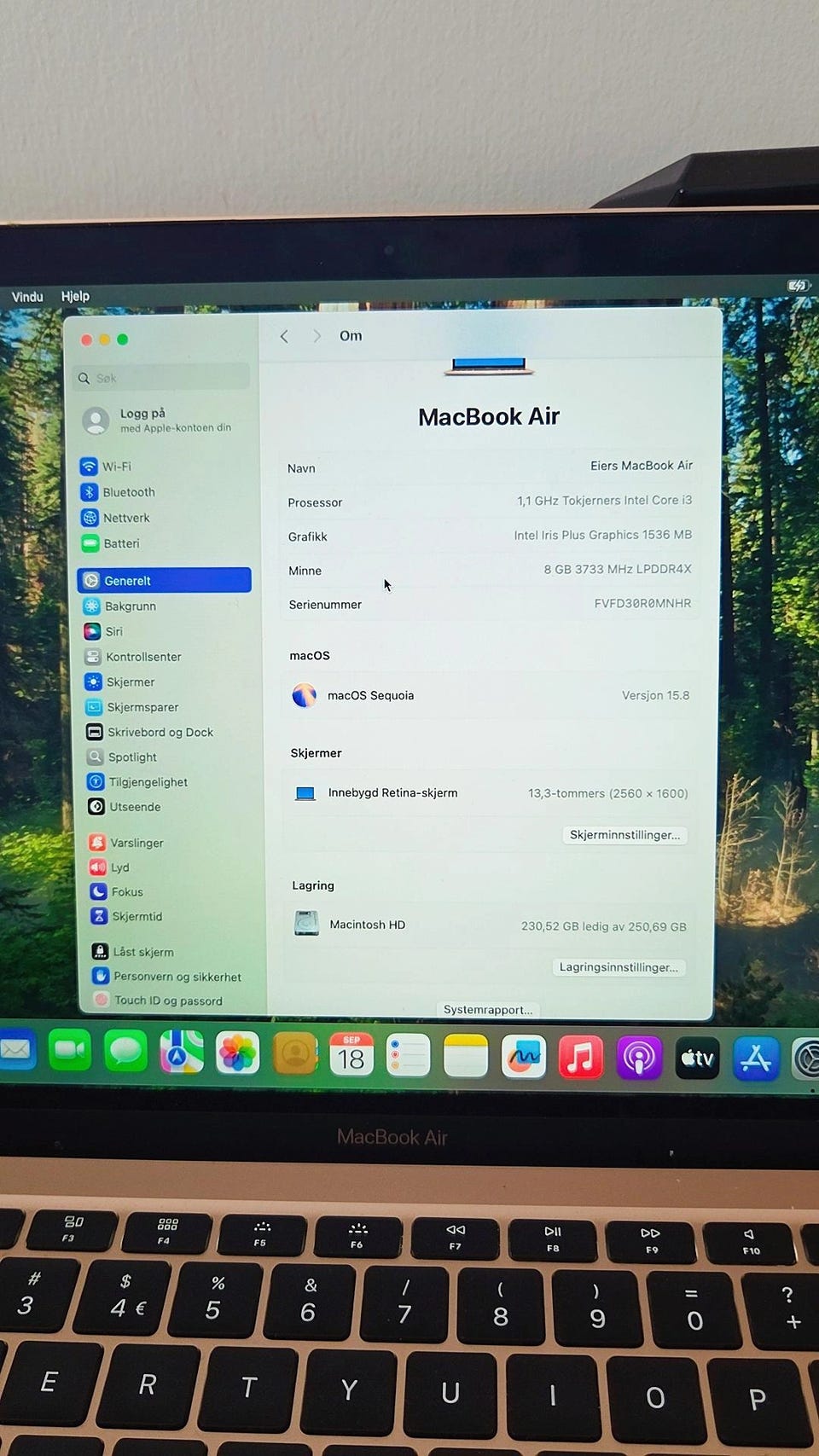819x1456 pixels.
Task: Open Bakgrunn settings
Action: [120, 606]
